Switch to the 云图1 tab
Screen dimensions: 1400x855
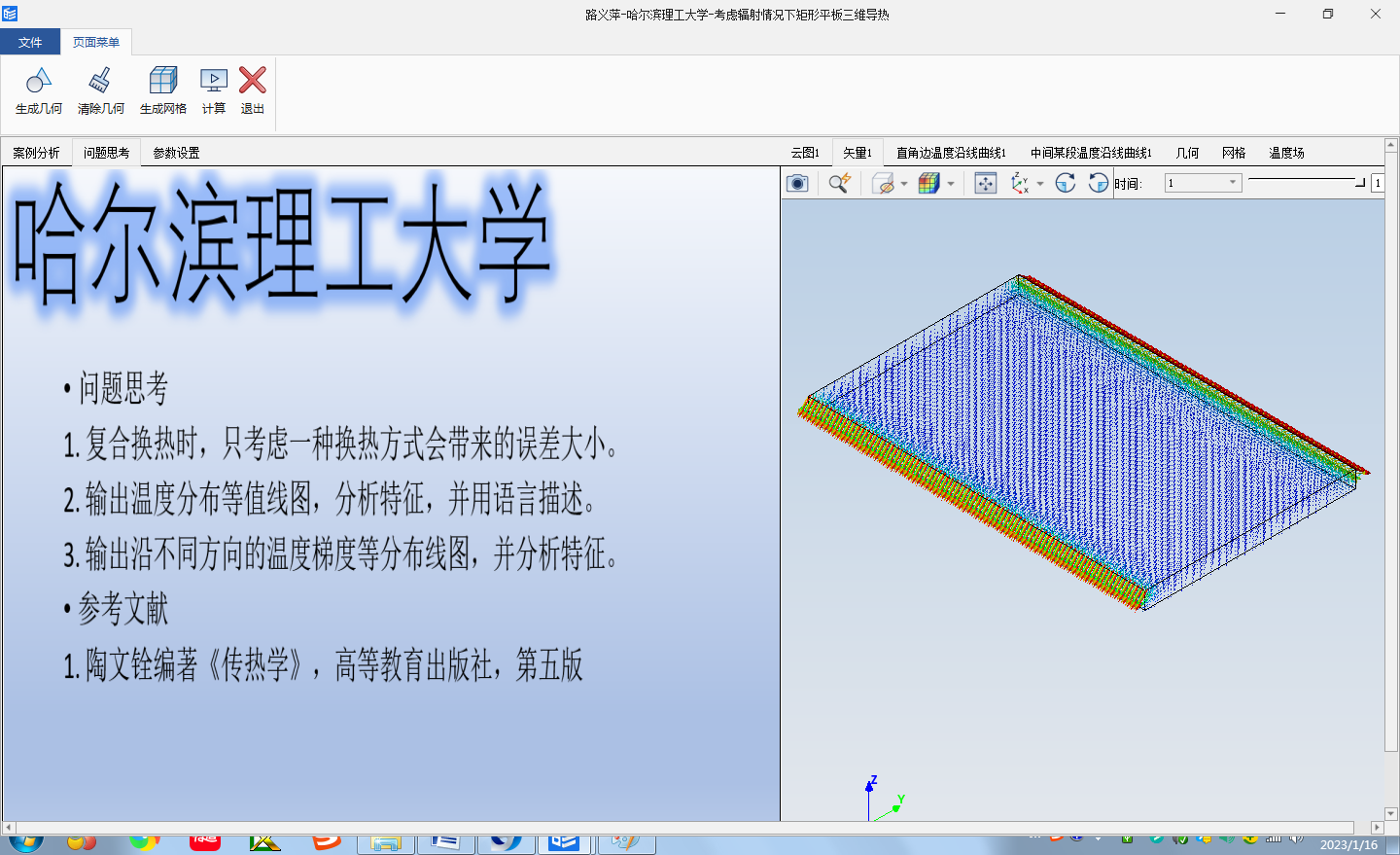(x=805, y=153)
